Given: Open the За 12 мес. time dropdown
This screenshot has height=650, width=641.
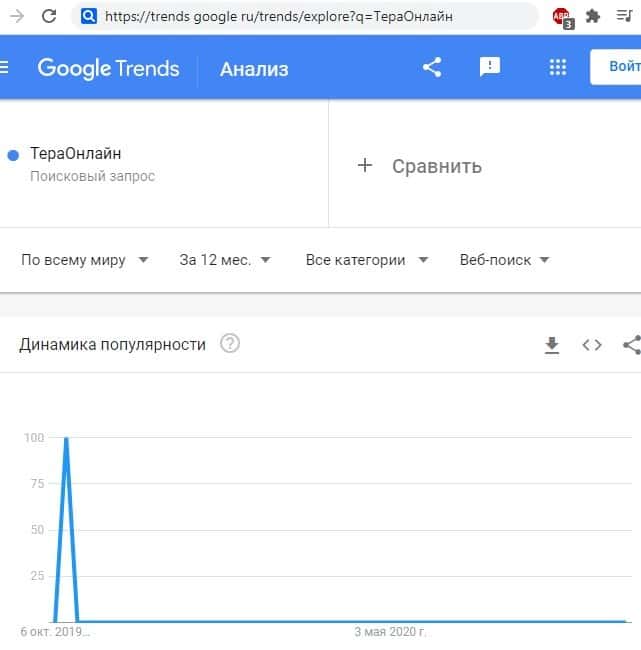Looking at the screenshot, I should click(x=225, y=260).
